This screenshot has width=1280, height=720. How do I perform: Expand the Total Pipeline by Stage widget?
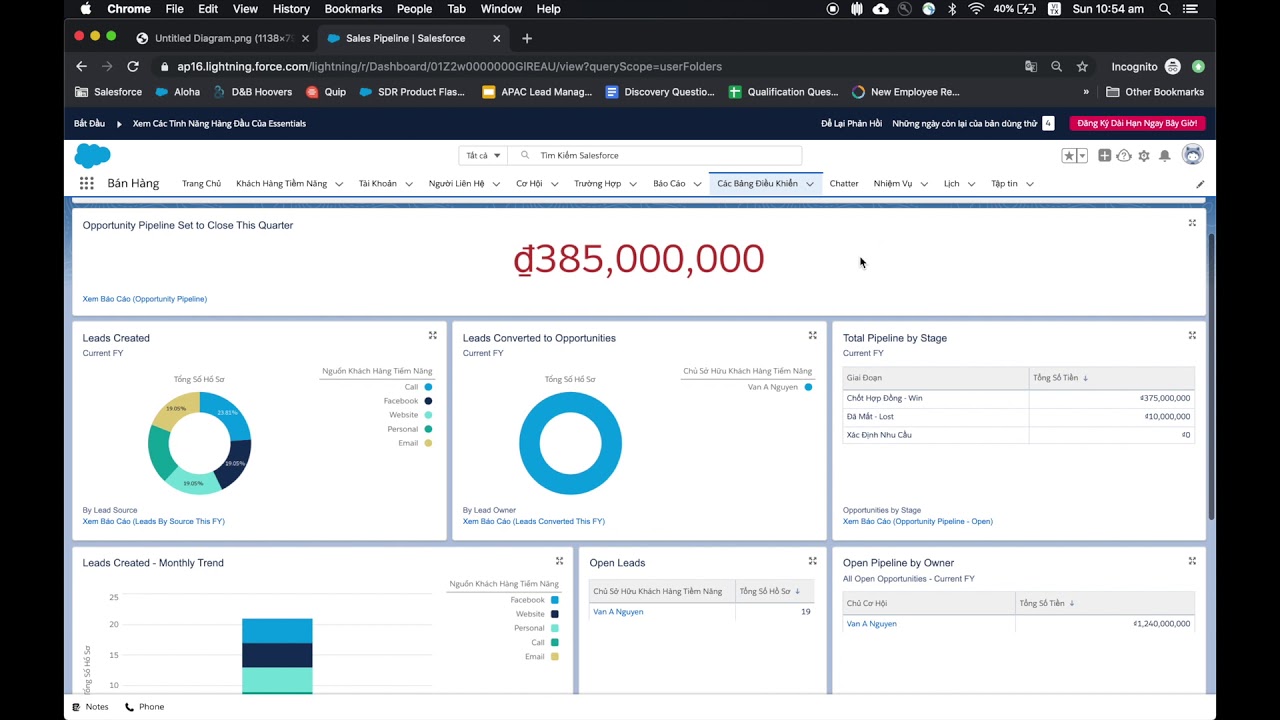[x=1192, y=336]
